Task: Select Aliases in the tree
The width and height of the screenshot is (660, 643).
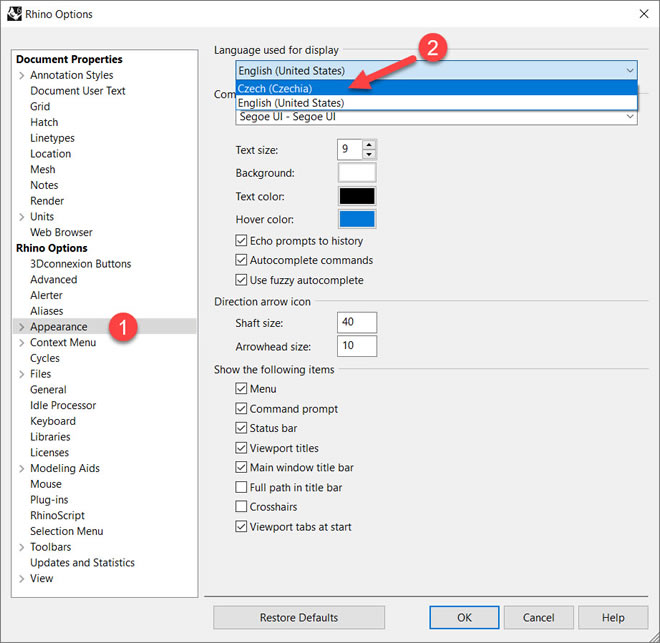Action: (x=47, y=311)
